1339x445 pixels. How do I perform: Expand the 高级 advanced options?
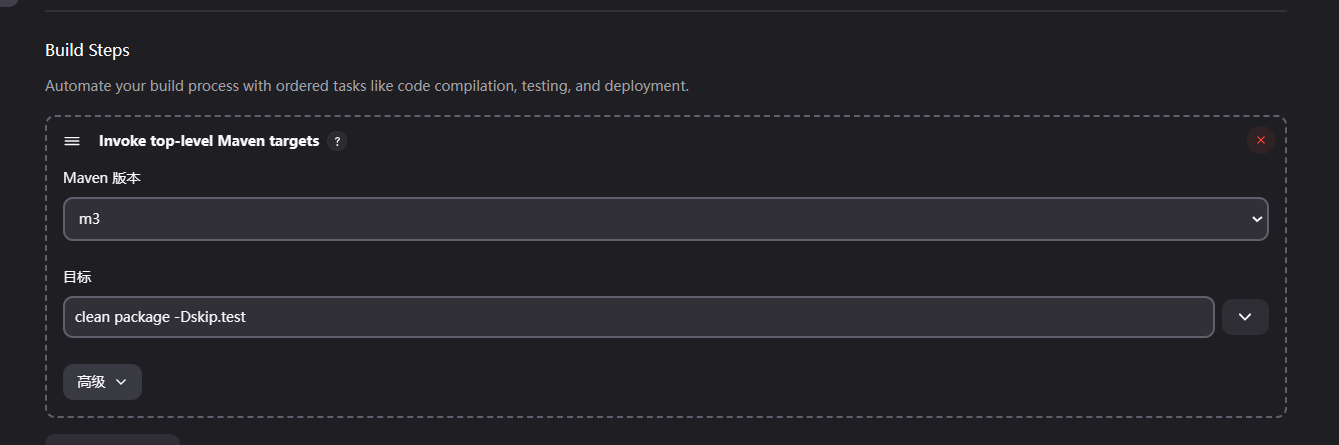[103, 382]
